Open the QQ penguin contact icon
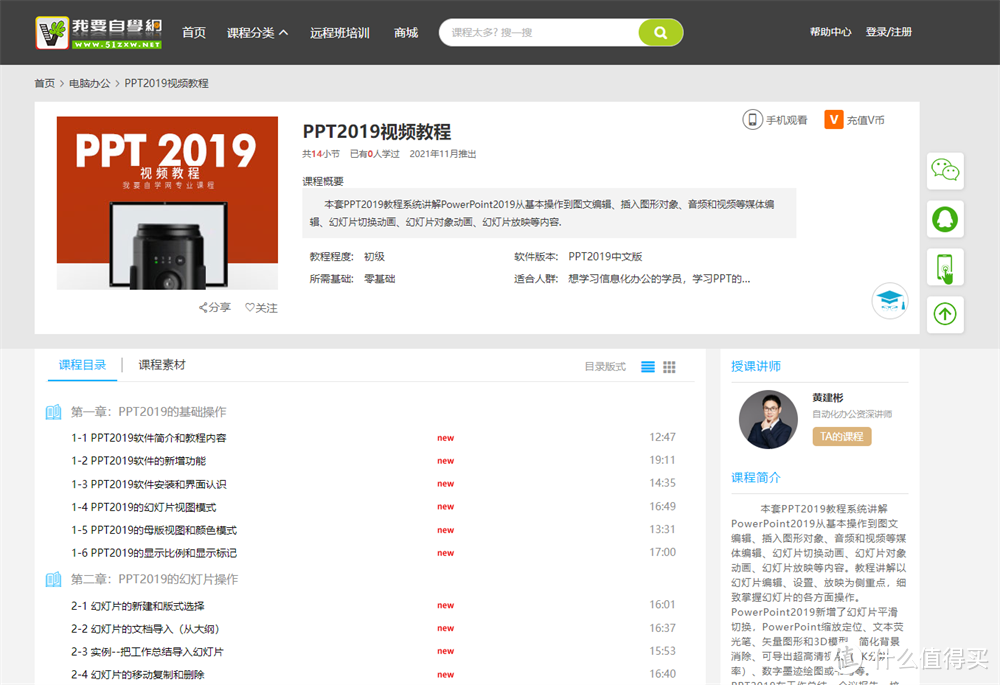 pyautogui.click(x=945, y=219)
